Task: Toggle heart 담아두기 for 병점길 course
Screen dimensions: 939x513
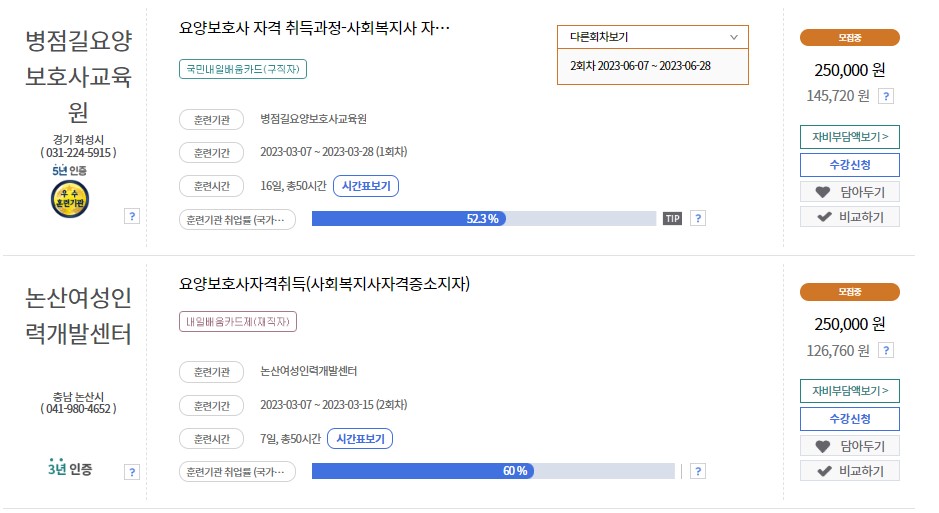Action: (x=850, y=192)
